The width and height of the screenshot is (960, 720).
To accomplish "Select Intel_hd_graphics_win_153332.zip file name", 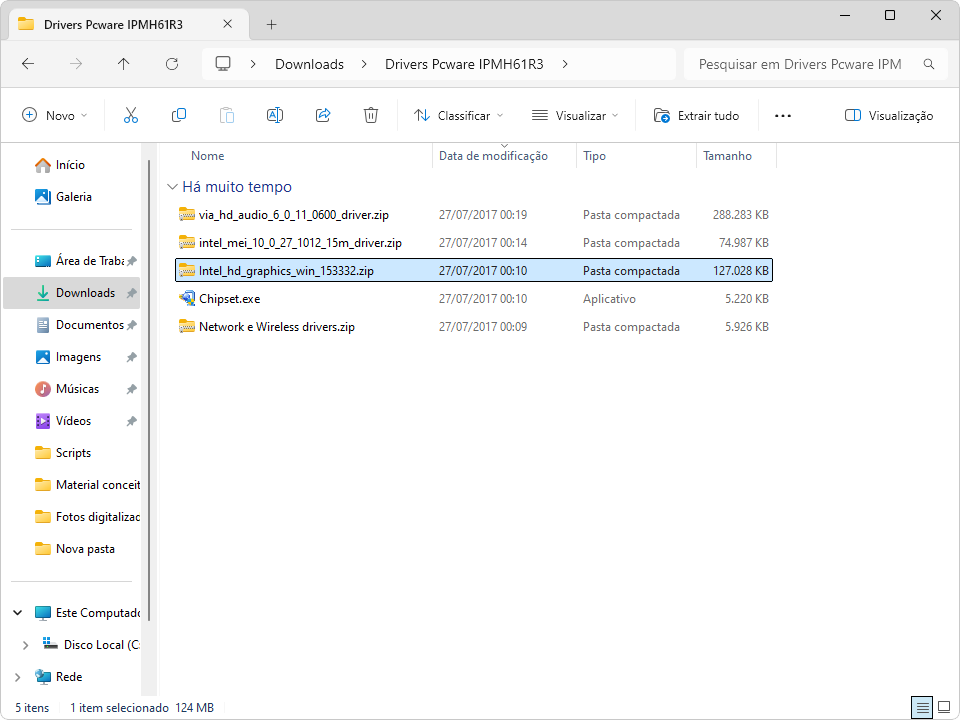I will 286,271.
